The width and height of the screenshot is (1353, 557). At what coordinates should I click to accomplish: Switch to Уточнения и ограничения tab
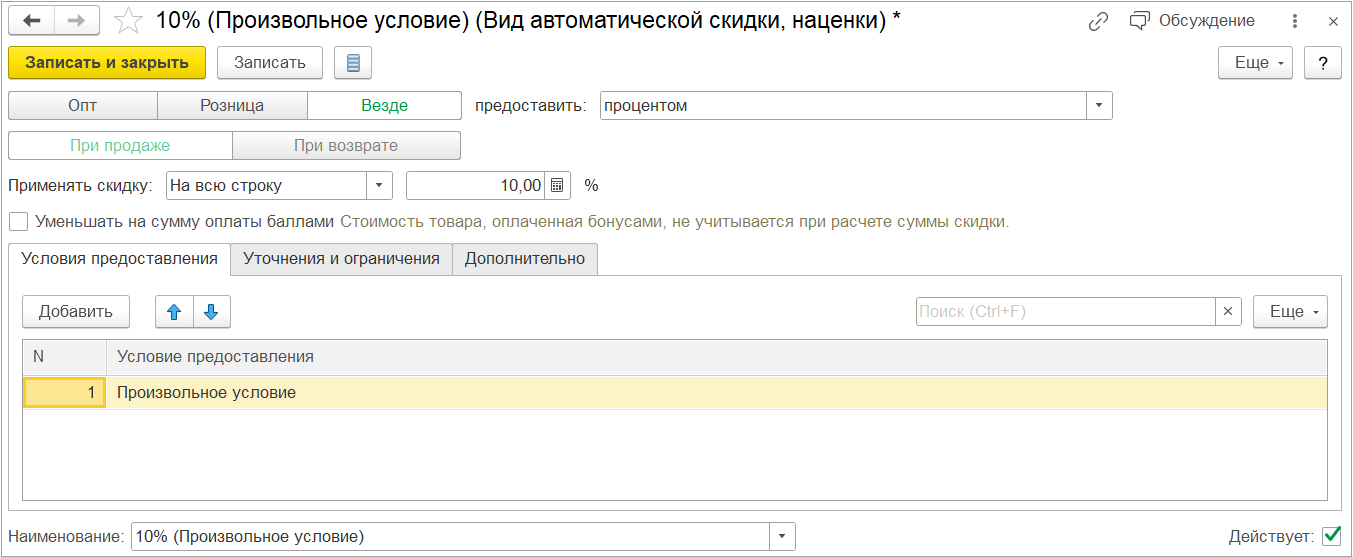click(x=341, y=258)
